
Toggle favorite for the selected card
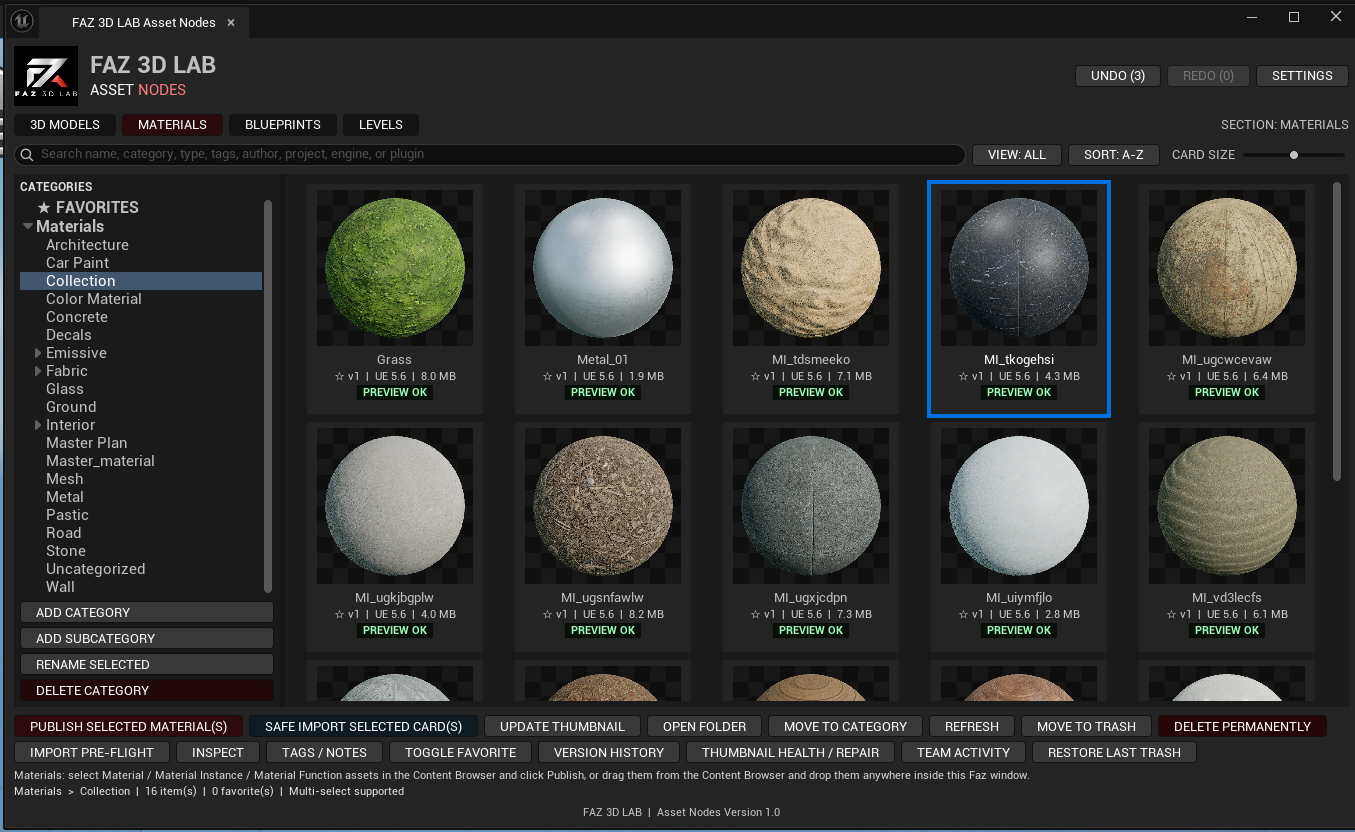click(461, 753)
